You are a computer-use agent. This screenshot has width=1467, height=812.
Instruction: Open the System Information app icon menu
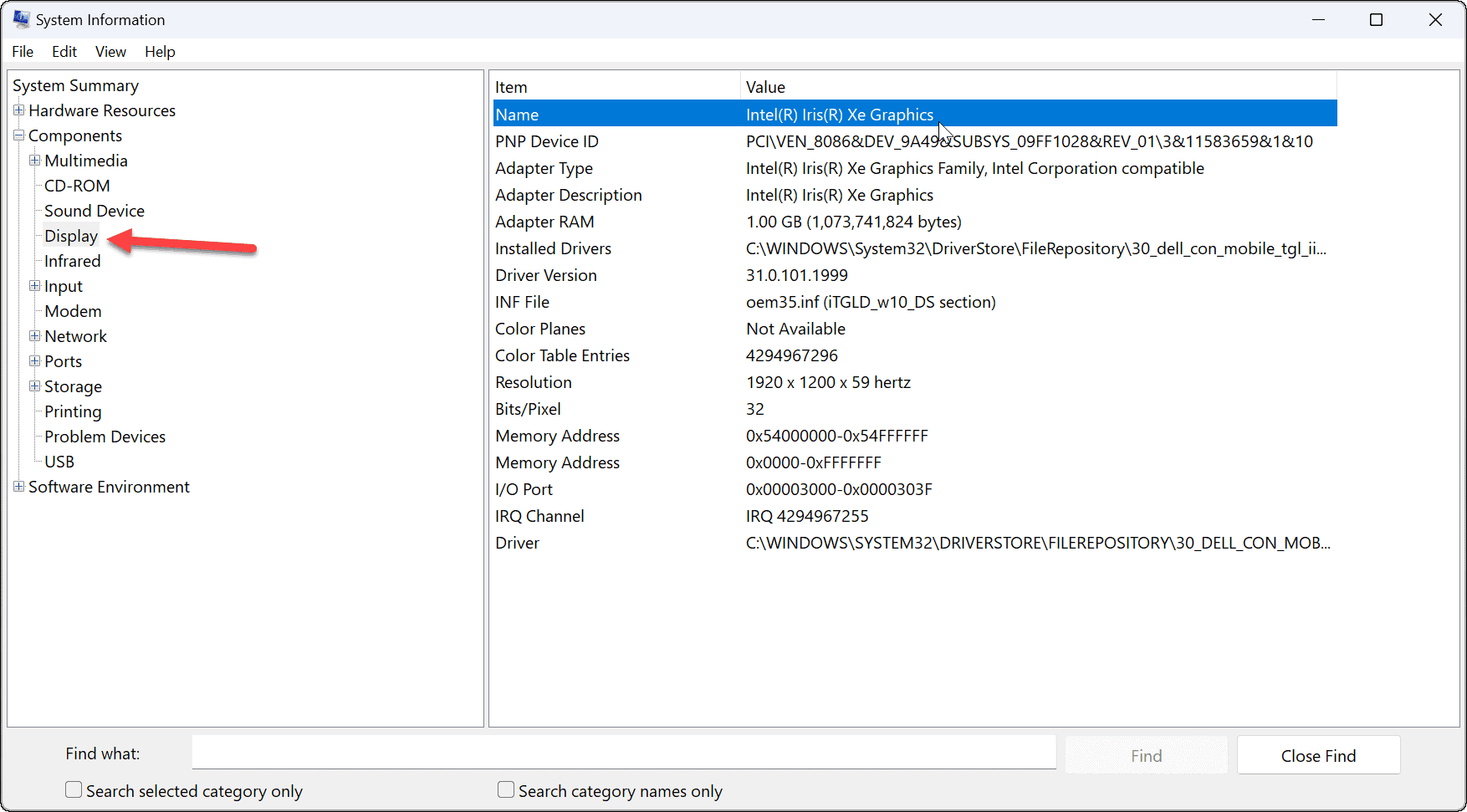(x=20, y=18)
